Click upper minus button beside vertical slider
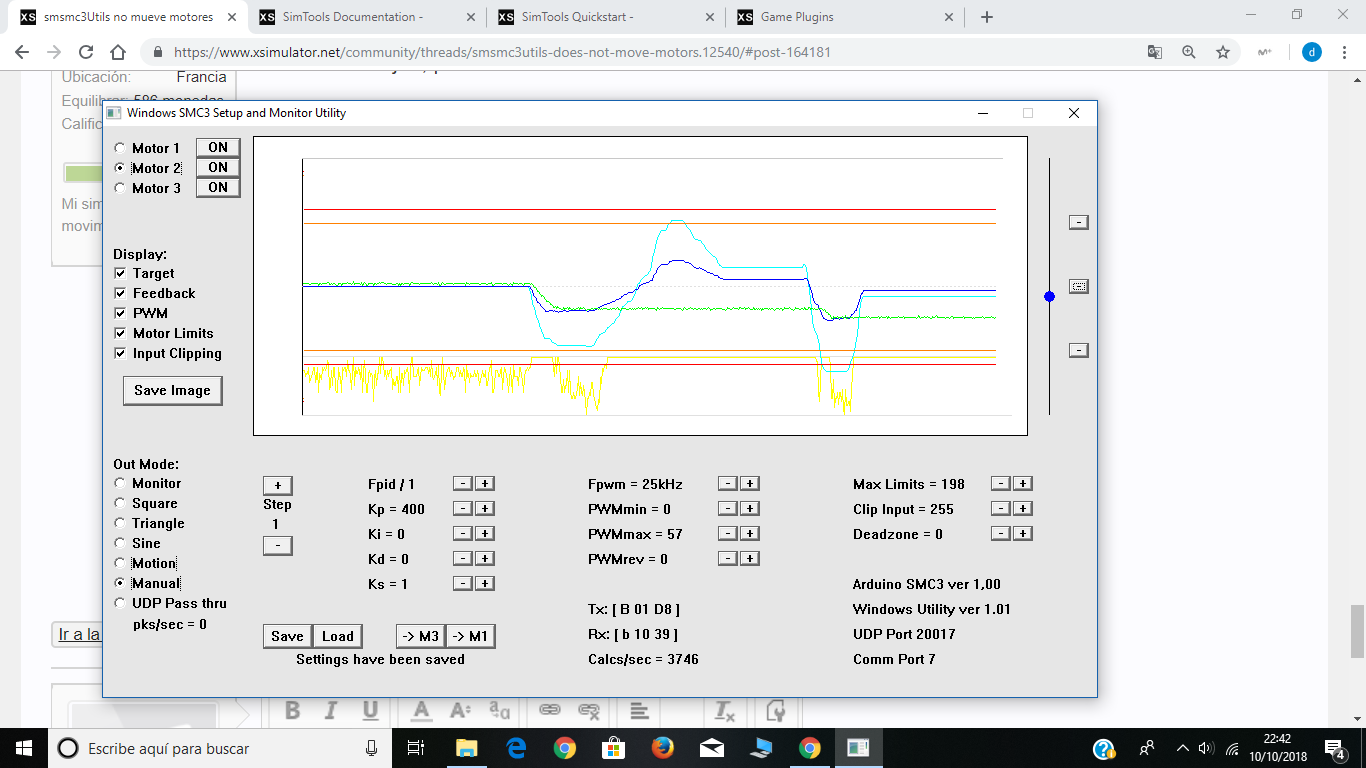 click(1078, 222)
